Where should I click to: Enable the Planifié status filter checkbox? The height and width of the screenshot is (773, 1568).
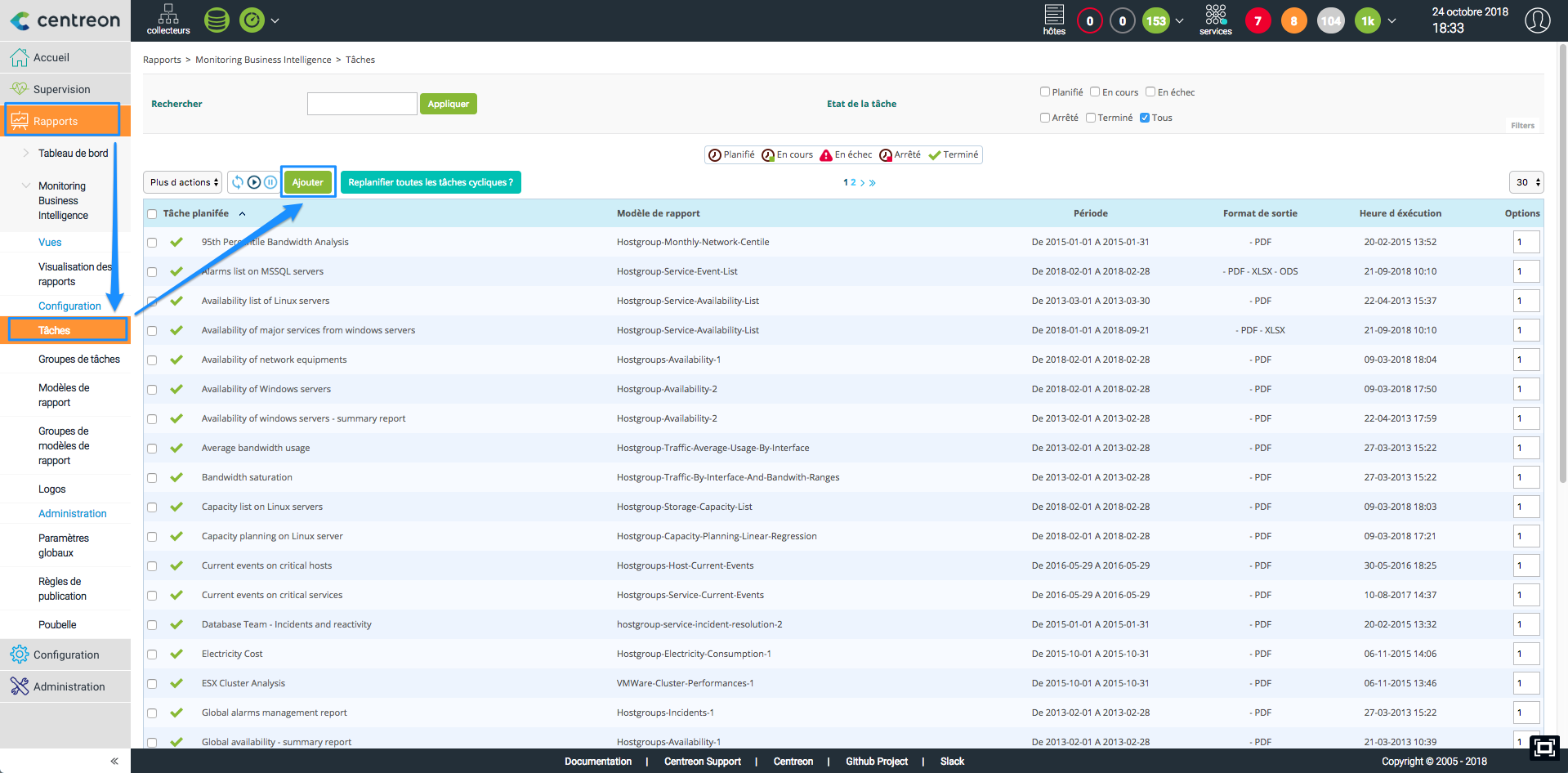(x=1045, y=92)
